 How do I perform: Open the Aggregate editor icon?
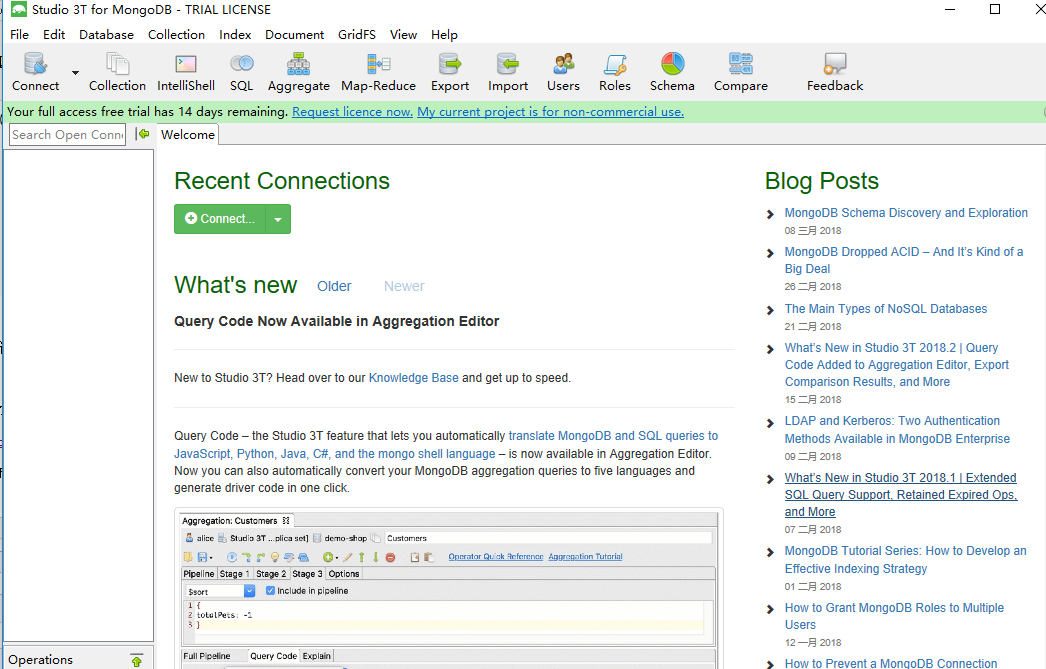(x=298, y=72)
